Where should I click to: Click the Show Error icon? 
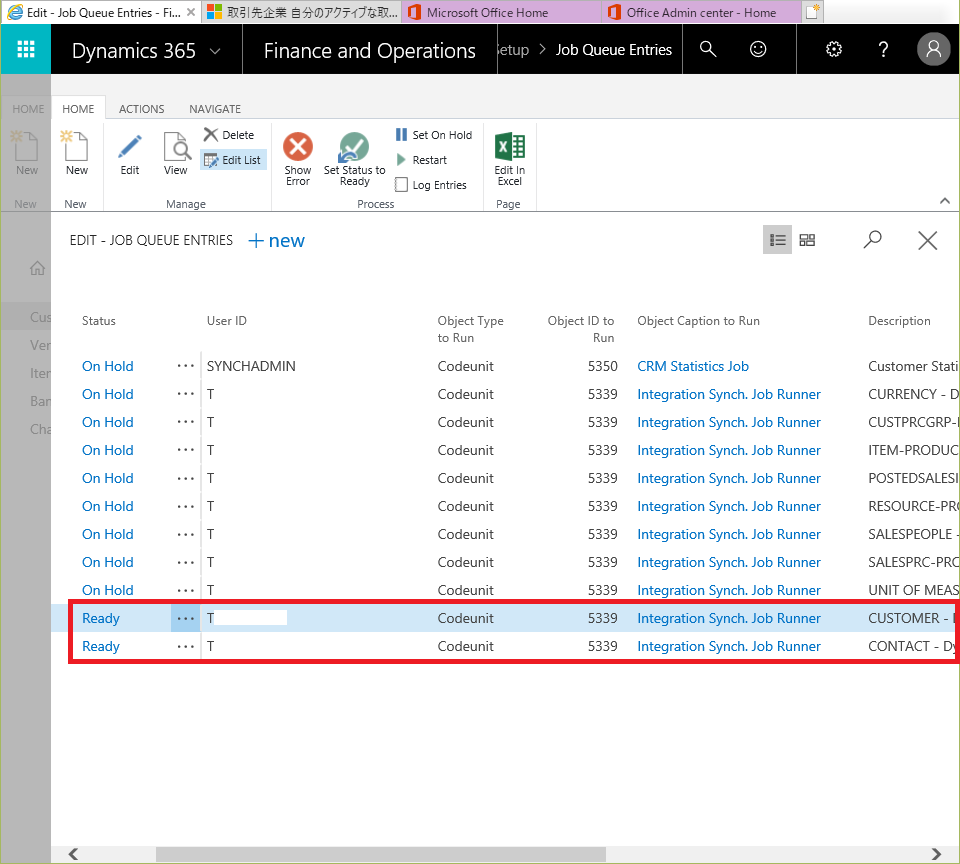298,159
